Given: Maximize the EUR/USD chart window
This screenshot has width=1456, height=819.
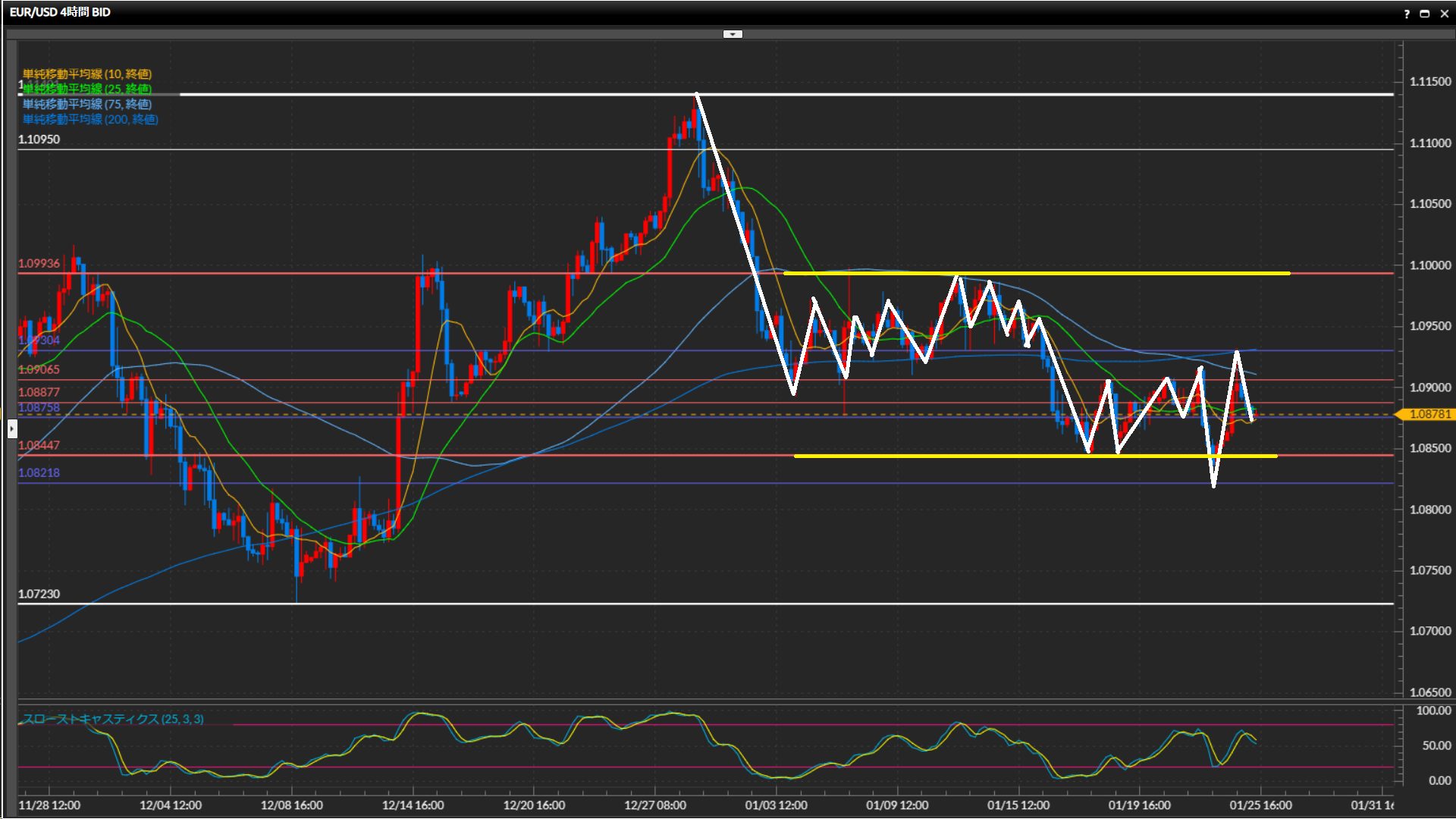Looking at the screenshot, I should click(x=1425, y=14).
